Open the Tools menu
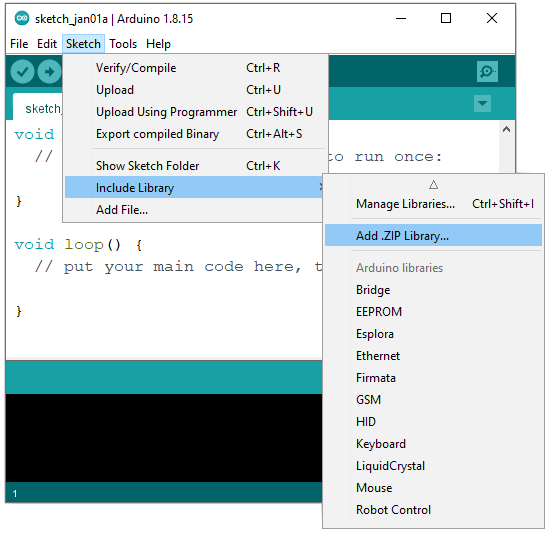This screenshot has height=535, width=550. click(x=123, y=44)
